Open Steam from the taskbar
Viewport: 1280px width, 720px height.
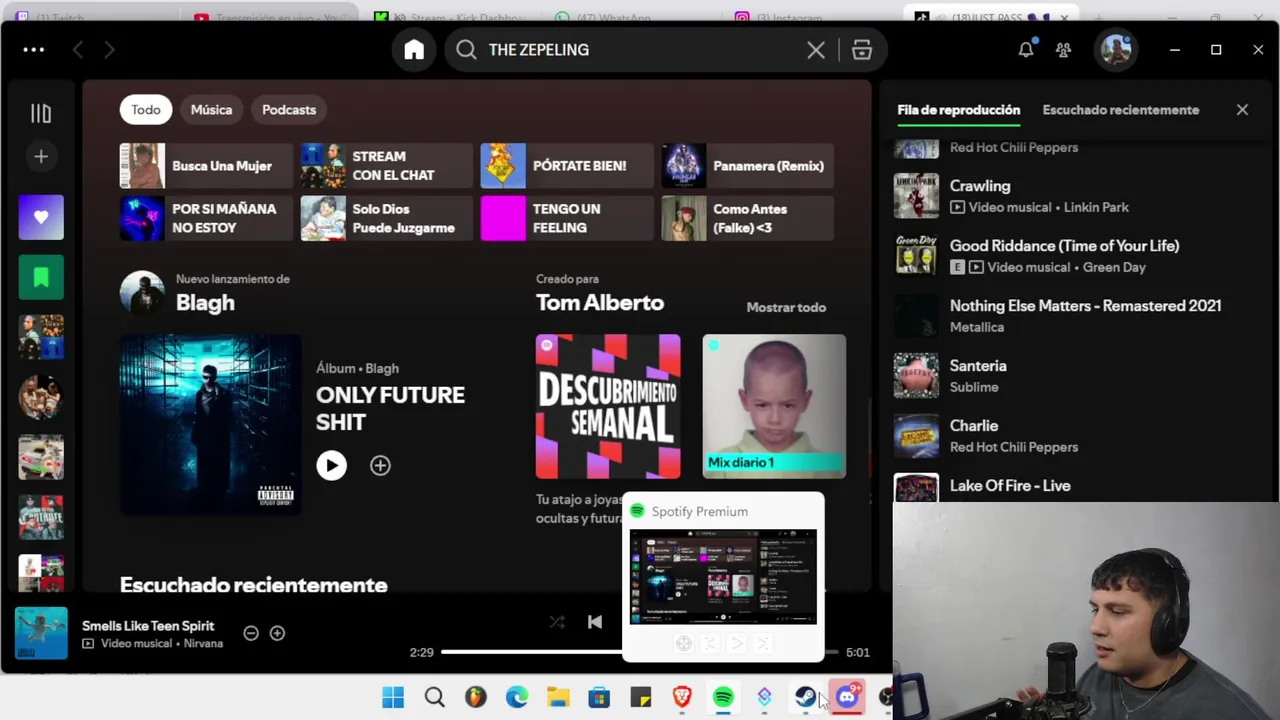805,697
